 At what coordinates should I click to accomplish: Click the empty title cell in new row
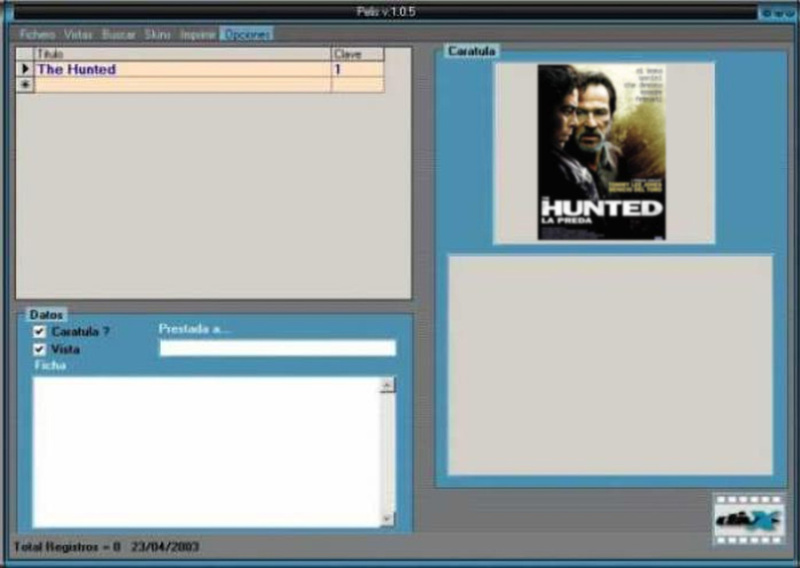(183, 85)
